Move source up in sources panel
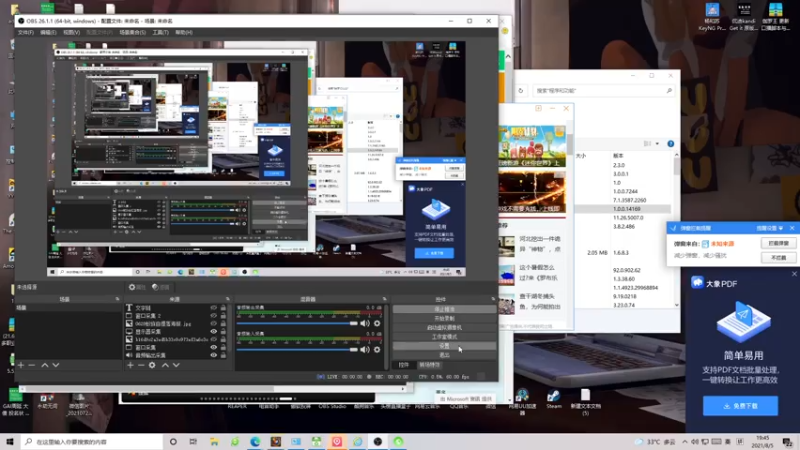The width and height of the screenshot is (800, 450). click(165, 365)
